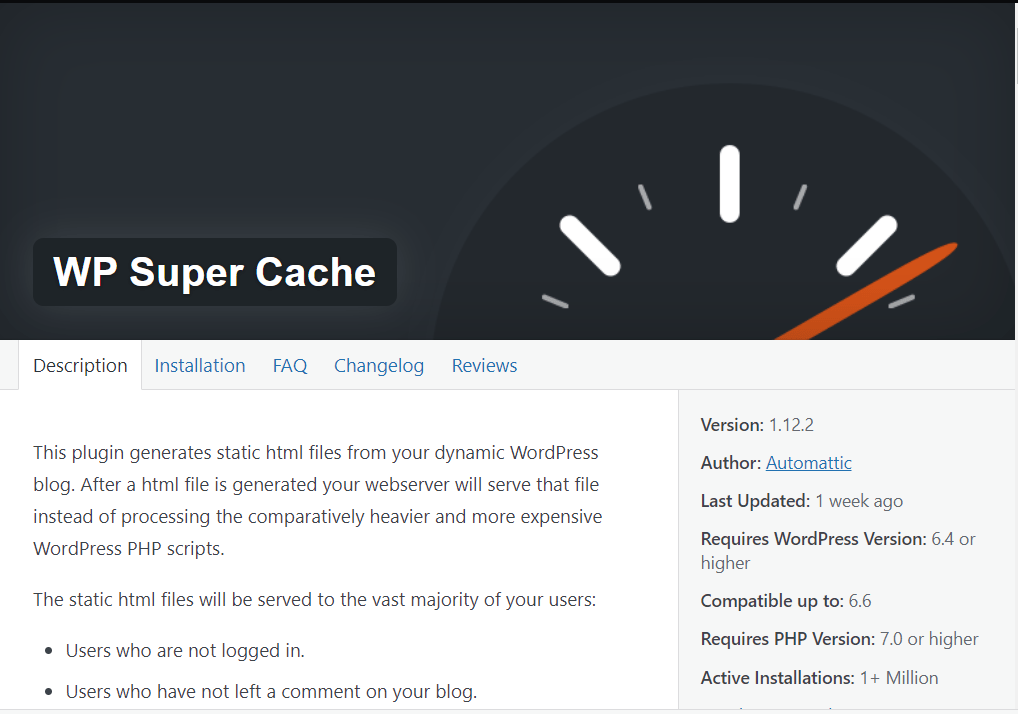Switch to the Installation tab
1018x714 pixels.
click(200, 365)
